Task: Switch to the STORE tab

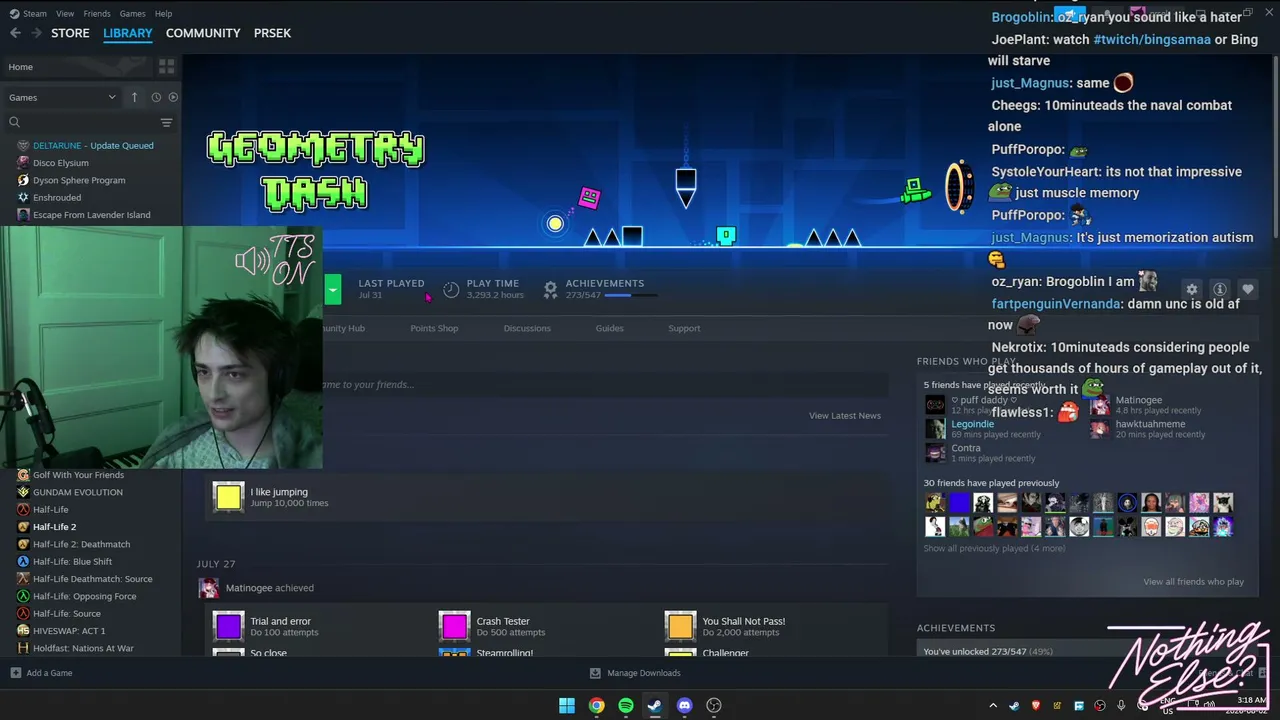Action: pyautogui.click(x=70, y=33)
